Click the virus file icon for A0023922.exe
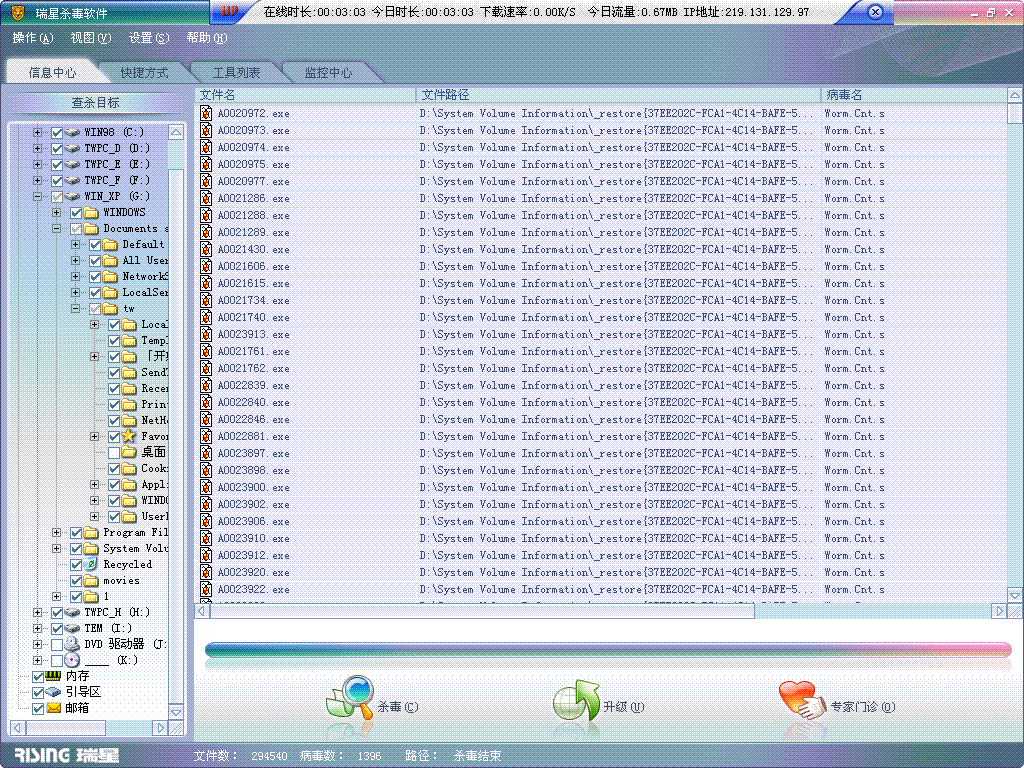1024x768 pixels. click(206, 589)
